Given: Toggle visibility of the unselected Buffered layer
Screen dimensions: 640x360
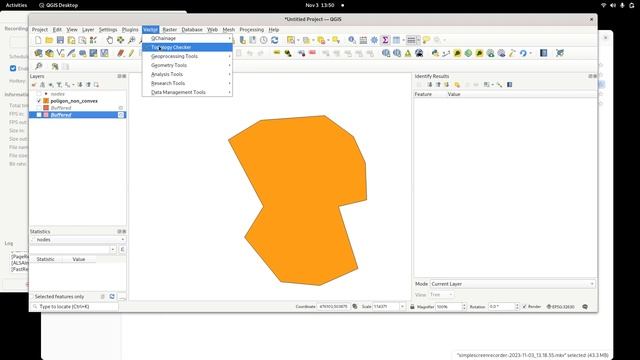Looking at the screenshot, I should click(x=39, y=108).
